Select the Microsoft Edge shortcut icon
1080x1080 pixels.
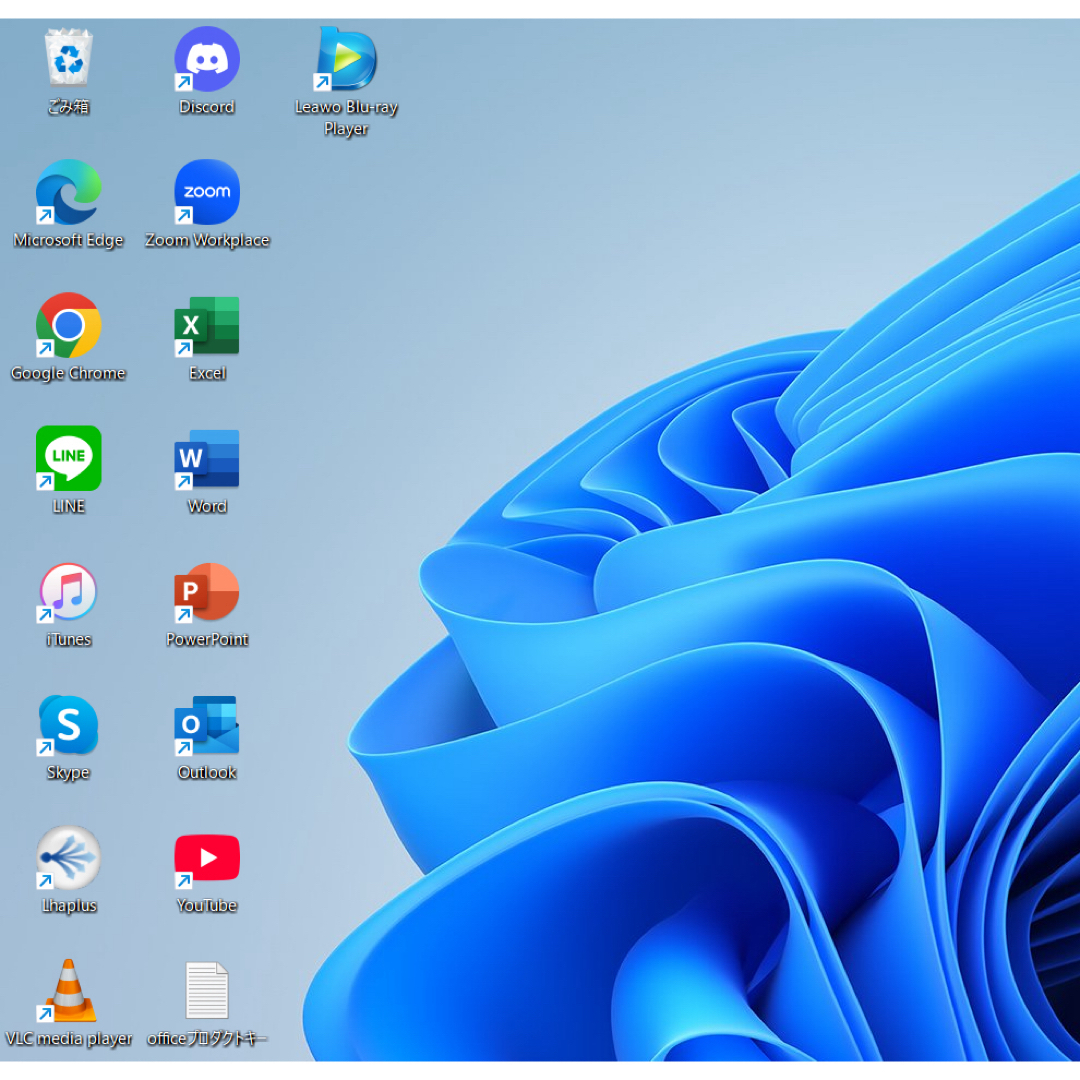68,192
